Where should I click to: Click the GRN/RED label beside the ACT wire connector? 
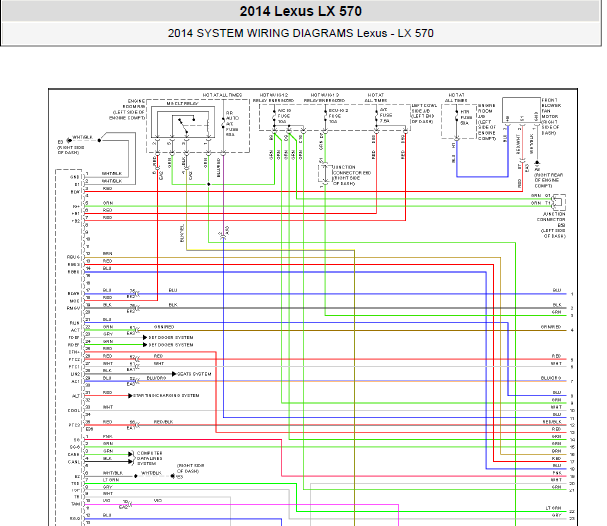tap(164, 327)
